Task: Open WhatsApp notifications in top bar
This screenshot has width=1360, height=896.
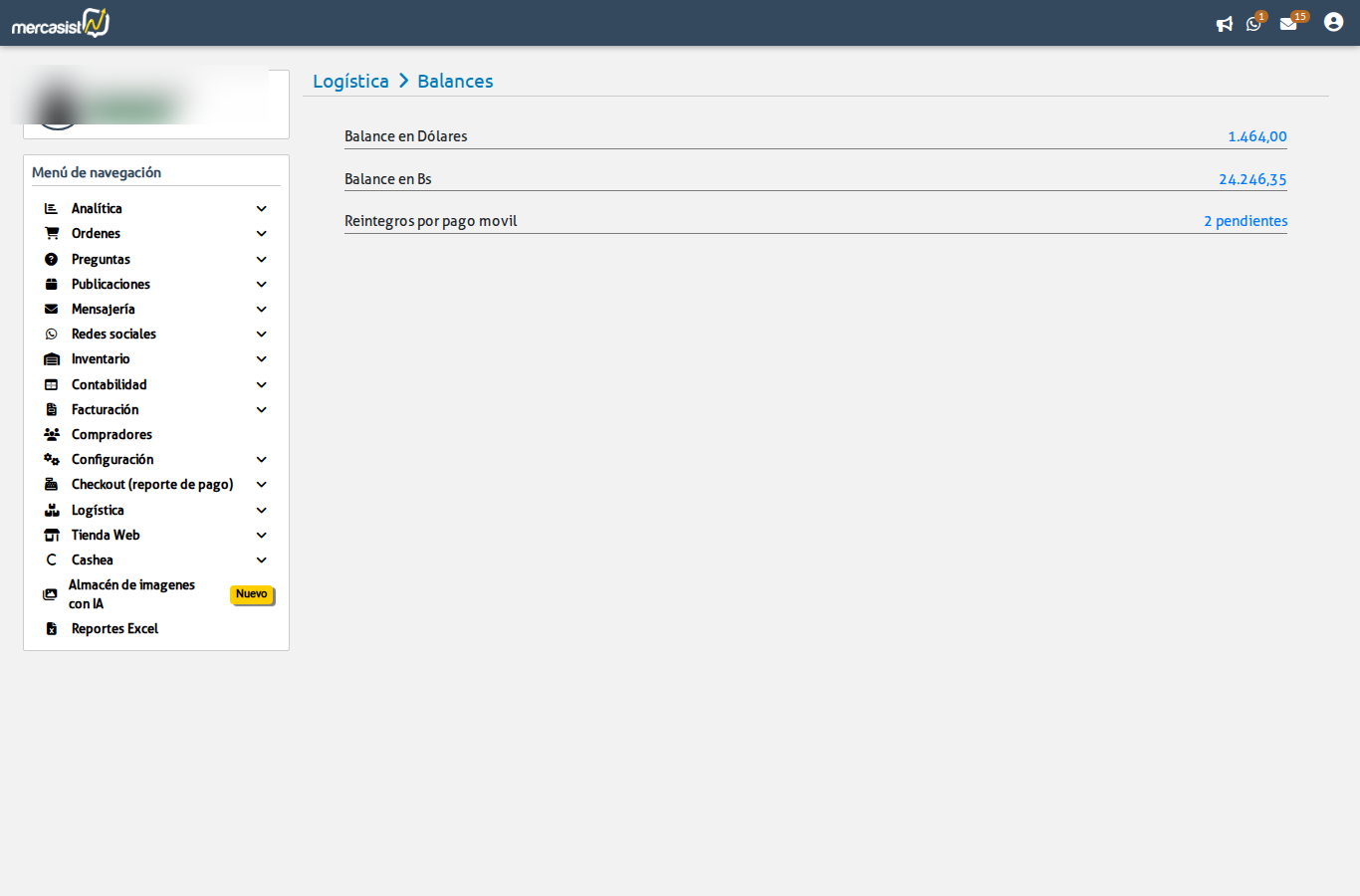Action: (1253, 24)
